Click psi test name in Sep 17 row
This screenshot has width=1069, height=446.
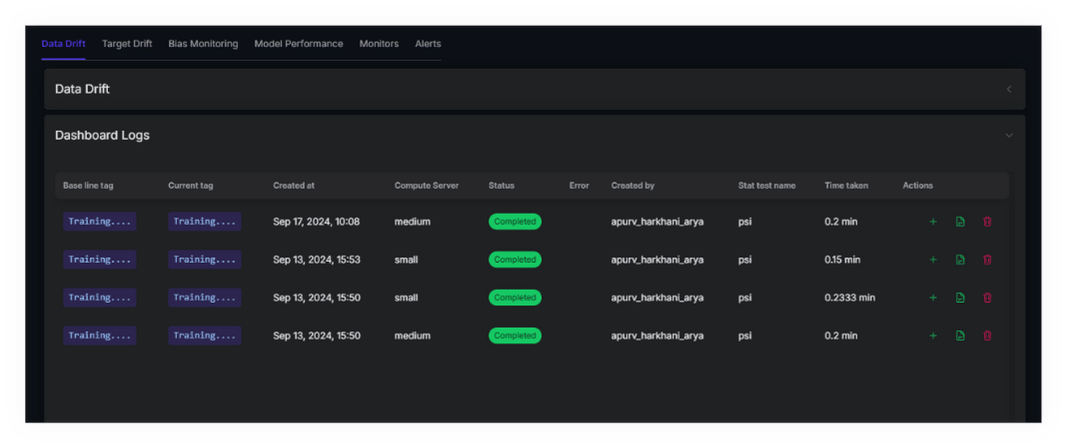tap(744, 222)
